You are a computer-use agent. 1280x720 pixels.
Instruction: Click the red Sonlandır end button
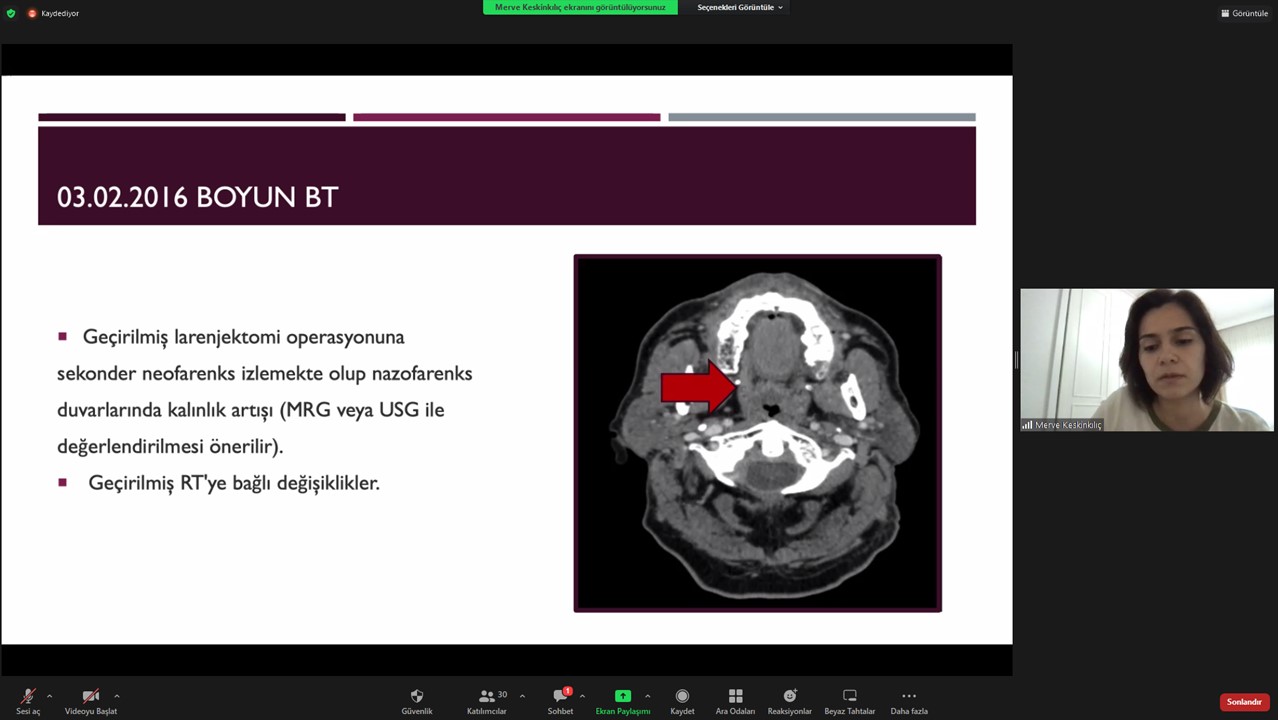[x=1244, y=702]
